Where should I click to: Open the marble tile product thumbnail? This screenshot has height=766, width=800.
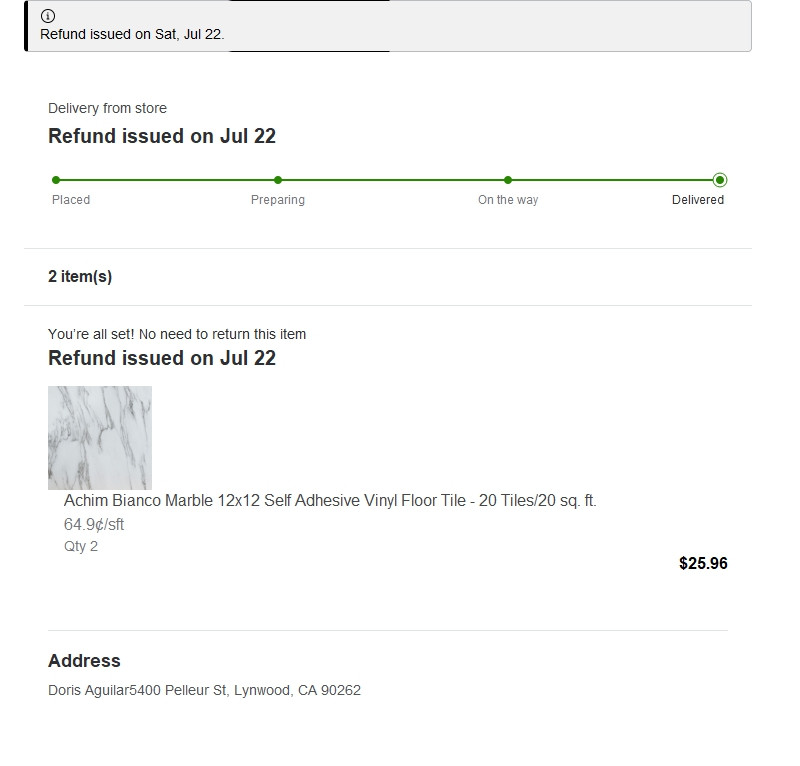100,438
